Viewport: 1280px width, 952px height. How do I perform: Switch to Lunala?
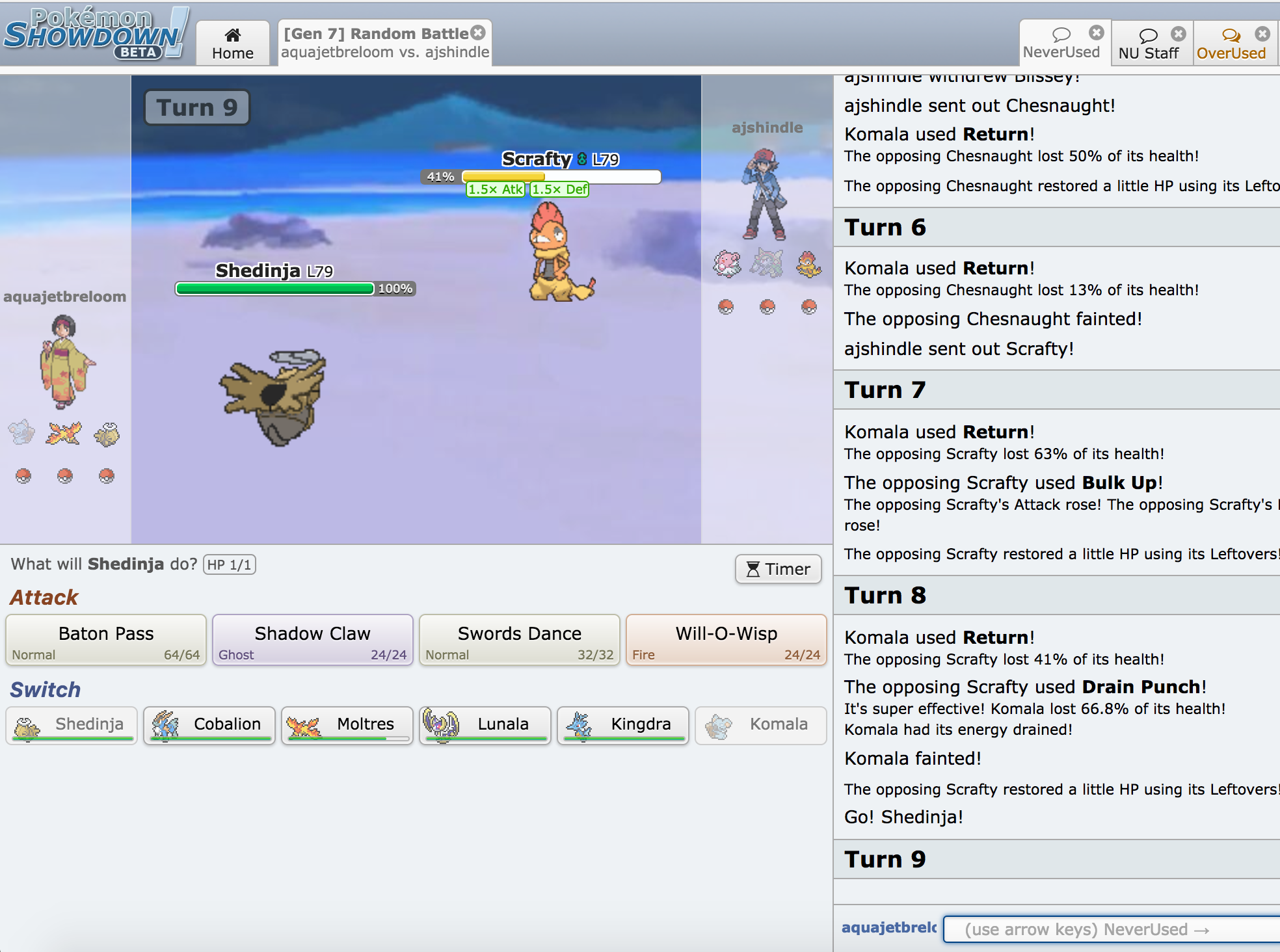point(485,725)
